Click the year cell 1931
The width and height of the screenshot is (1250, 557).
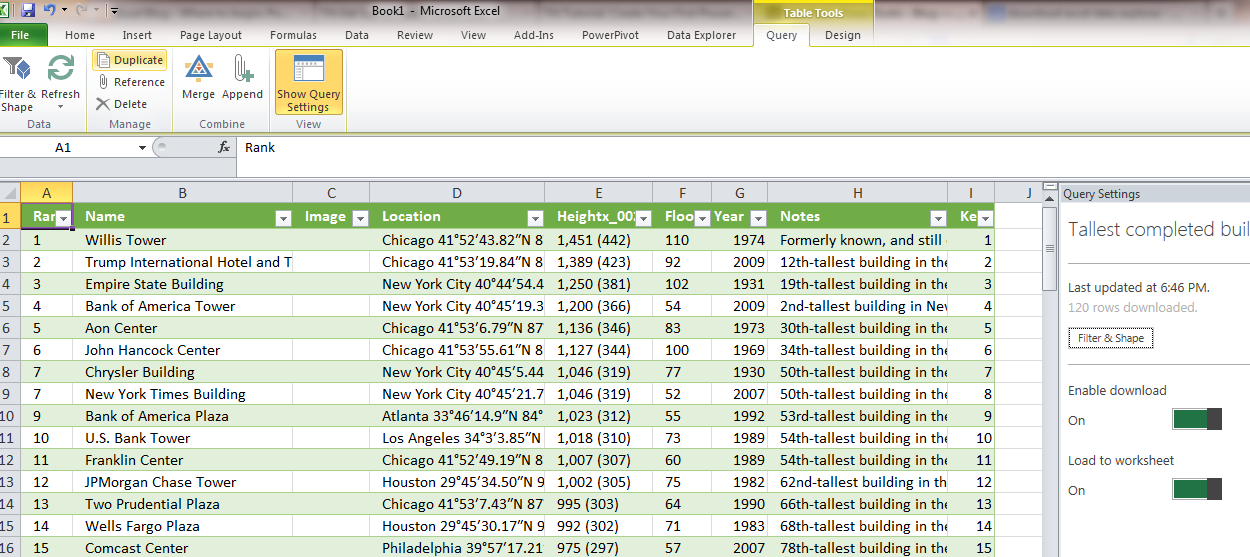point(740,284)
